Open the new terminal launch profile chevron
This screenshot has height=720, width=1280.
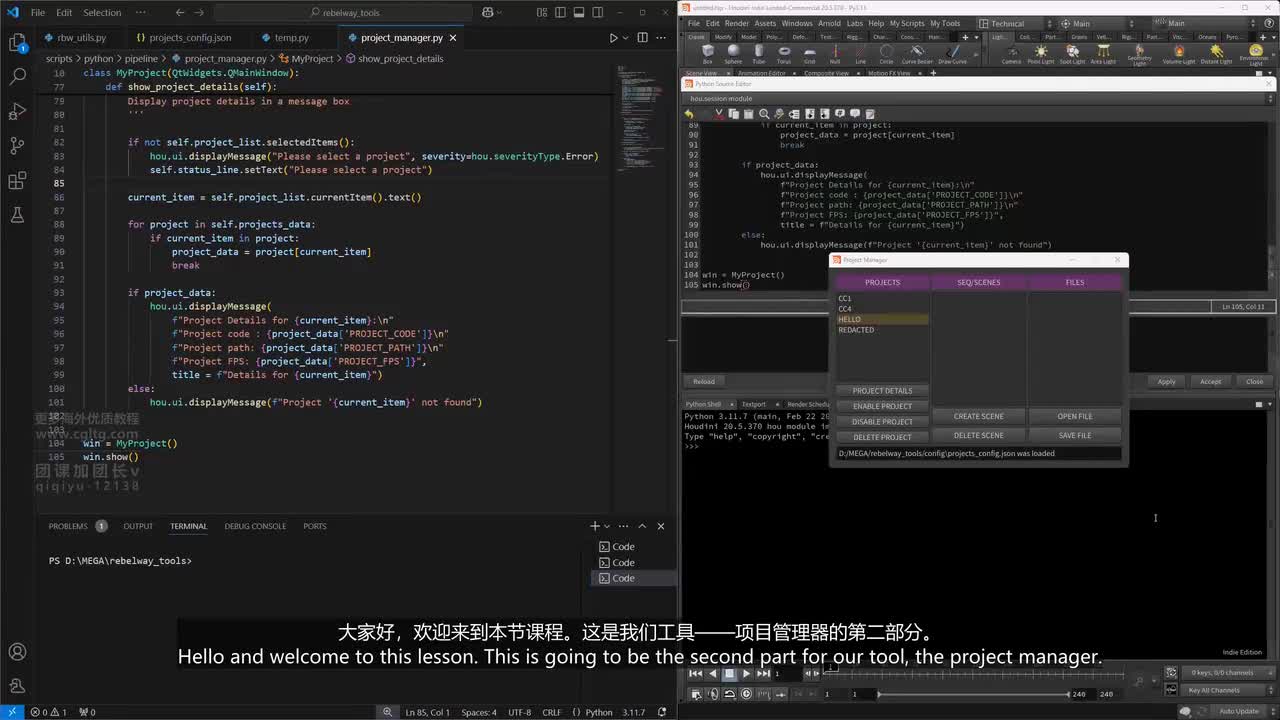click(x=609, y=526)
